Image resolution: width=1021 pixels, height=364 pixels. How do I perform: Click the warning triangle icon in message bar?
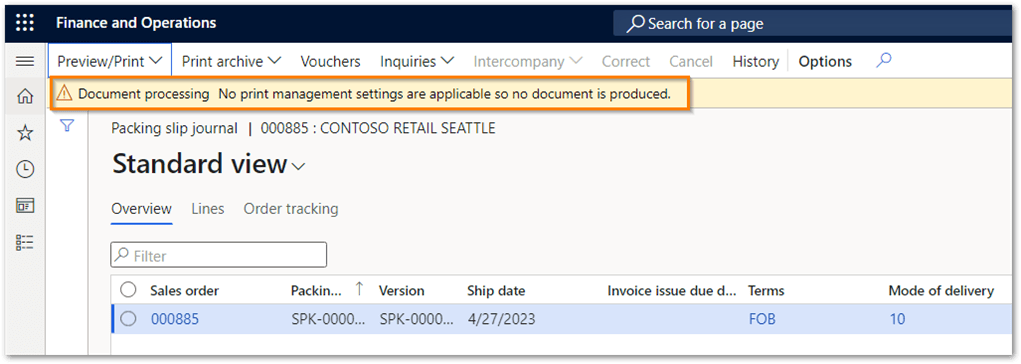[x=64, y=94]
